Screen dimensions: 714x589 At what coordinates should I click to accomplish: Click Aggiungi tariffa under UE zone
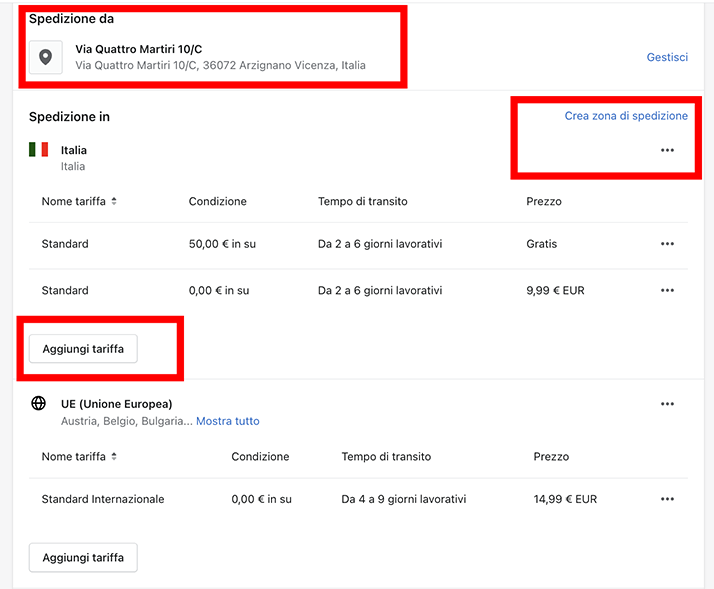(83, 558)
